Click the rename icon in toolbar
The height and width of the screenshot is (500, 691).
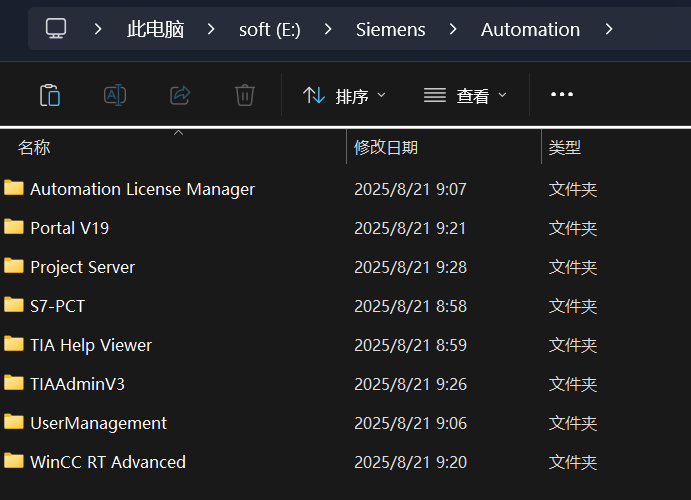click(x=115, y=95)
